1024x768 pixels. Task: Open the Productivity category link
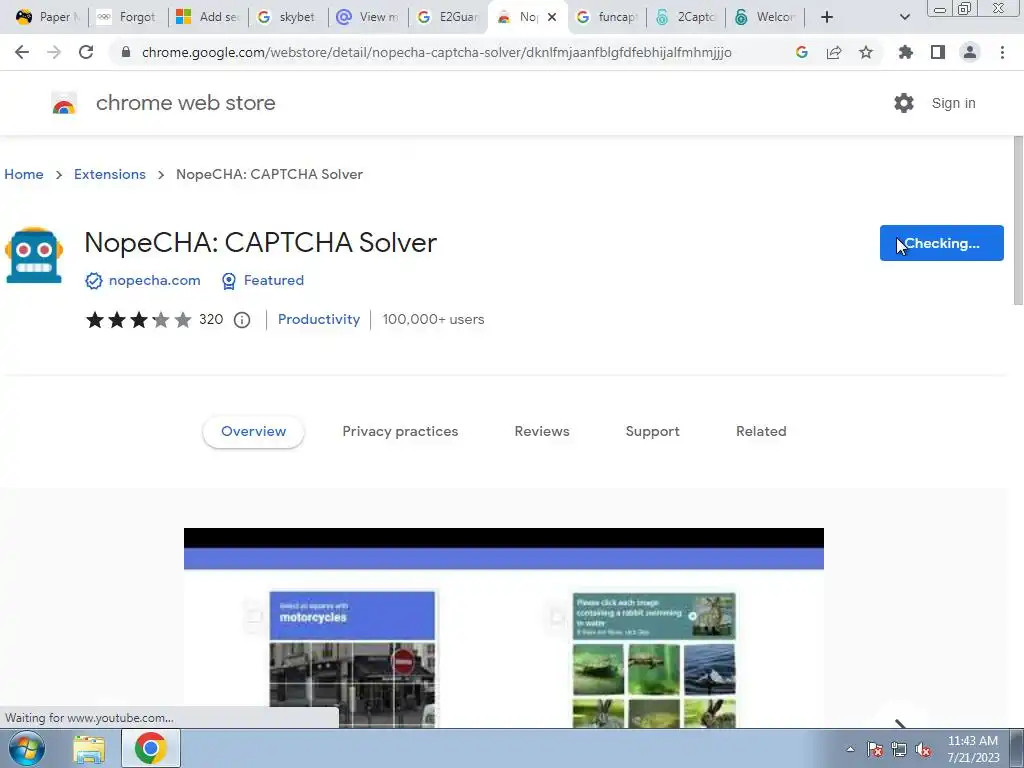(x=319, y=319)
